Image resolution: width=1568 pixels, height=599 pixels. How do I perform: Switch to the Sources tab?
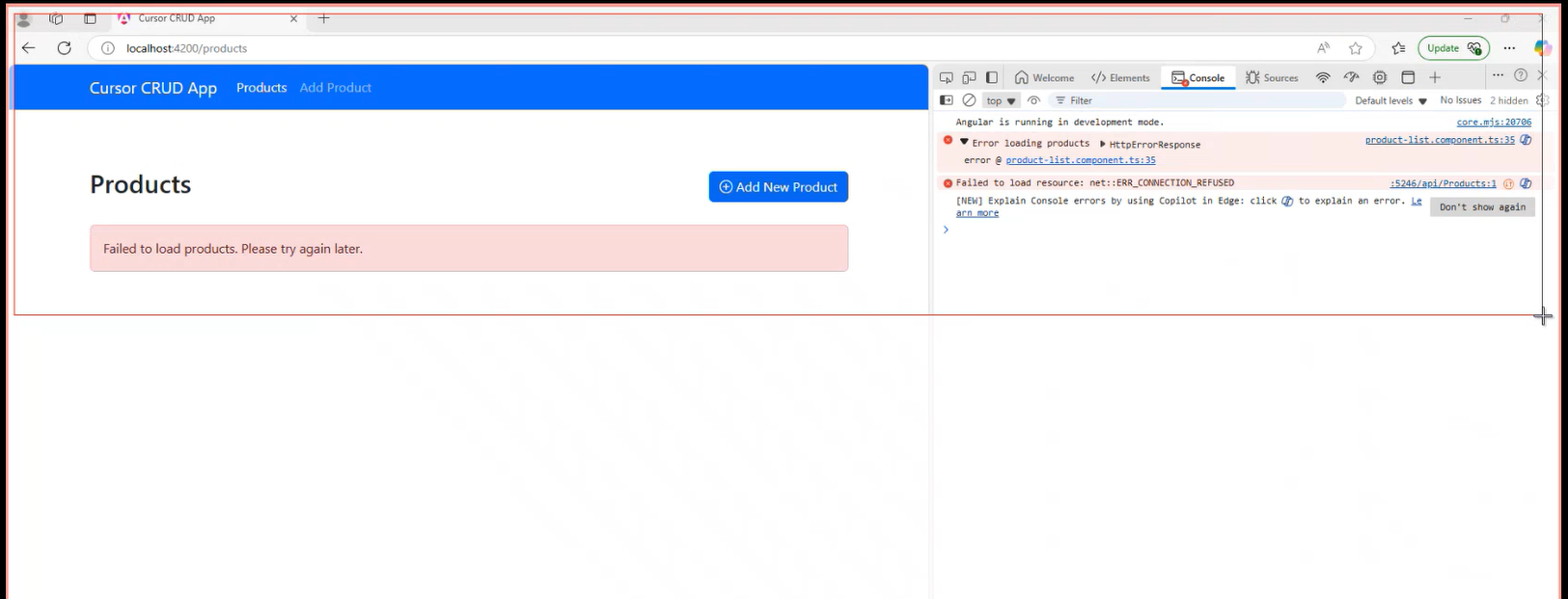pos(1272,77)
